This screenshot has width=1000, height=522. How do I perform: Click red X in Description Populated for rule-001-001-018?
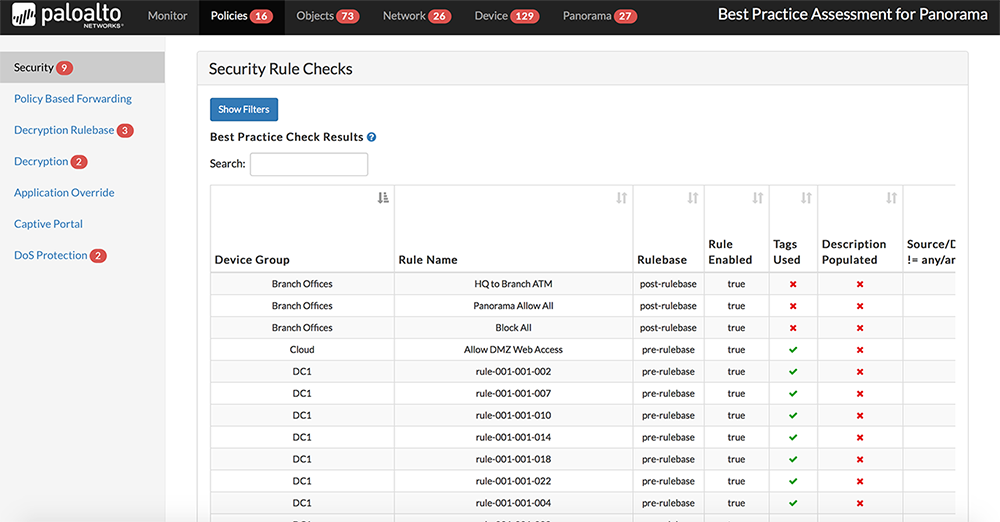click(x=860, y=459)
